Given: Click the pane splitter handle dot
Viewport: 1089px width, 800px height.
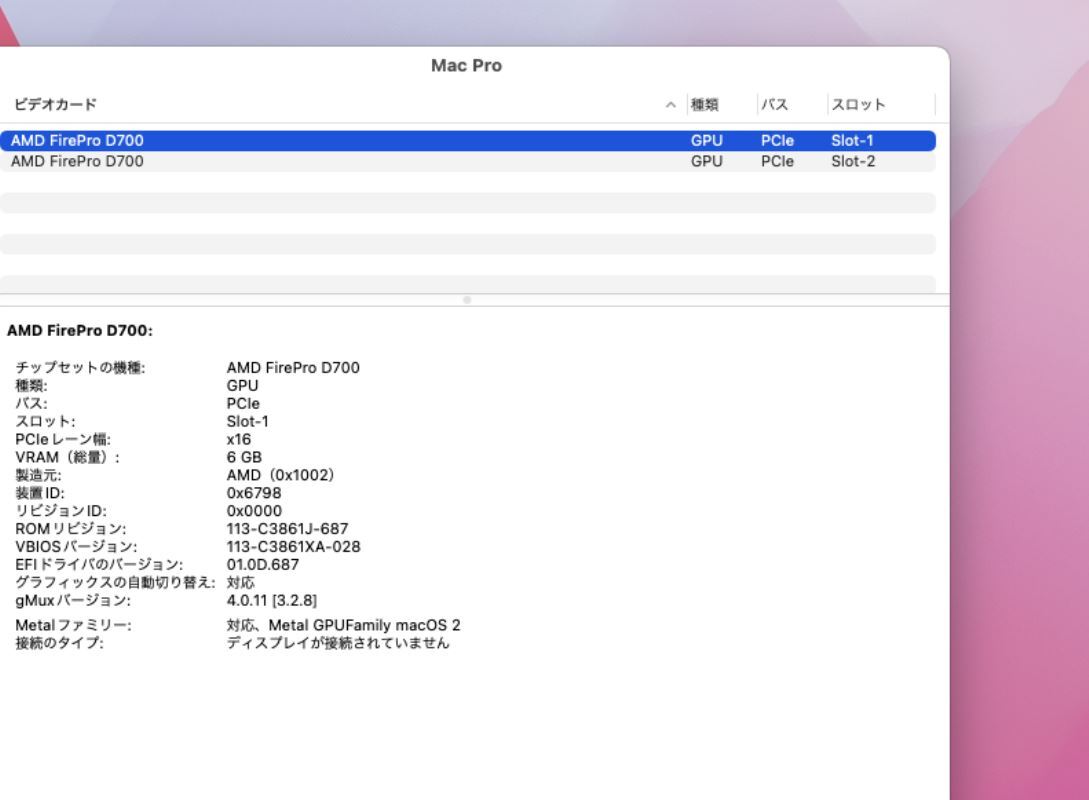Looking at the screenshot, I should [x=467, y=300].
